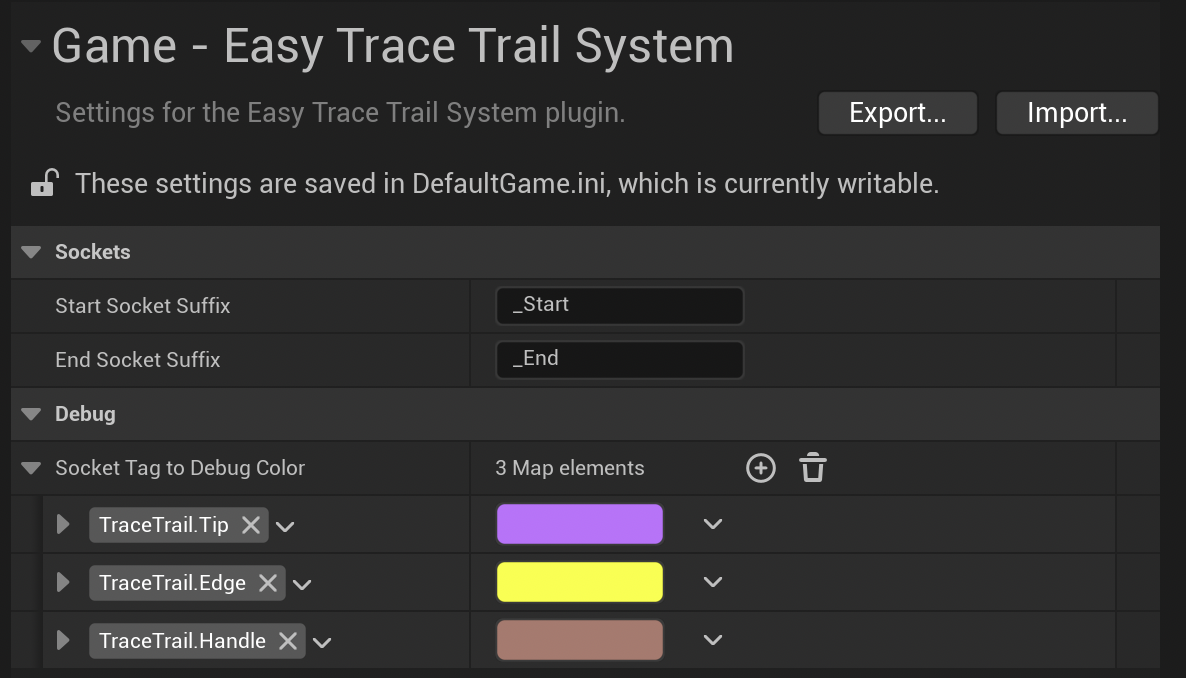Screen dimensions: 1186x678
Task: Click the lock icon beside the DefaultGame.ini notice
Action: 43,184
